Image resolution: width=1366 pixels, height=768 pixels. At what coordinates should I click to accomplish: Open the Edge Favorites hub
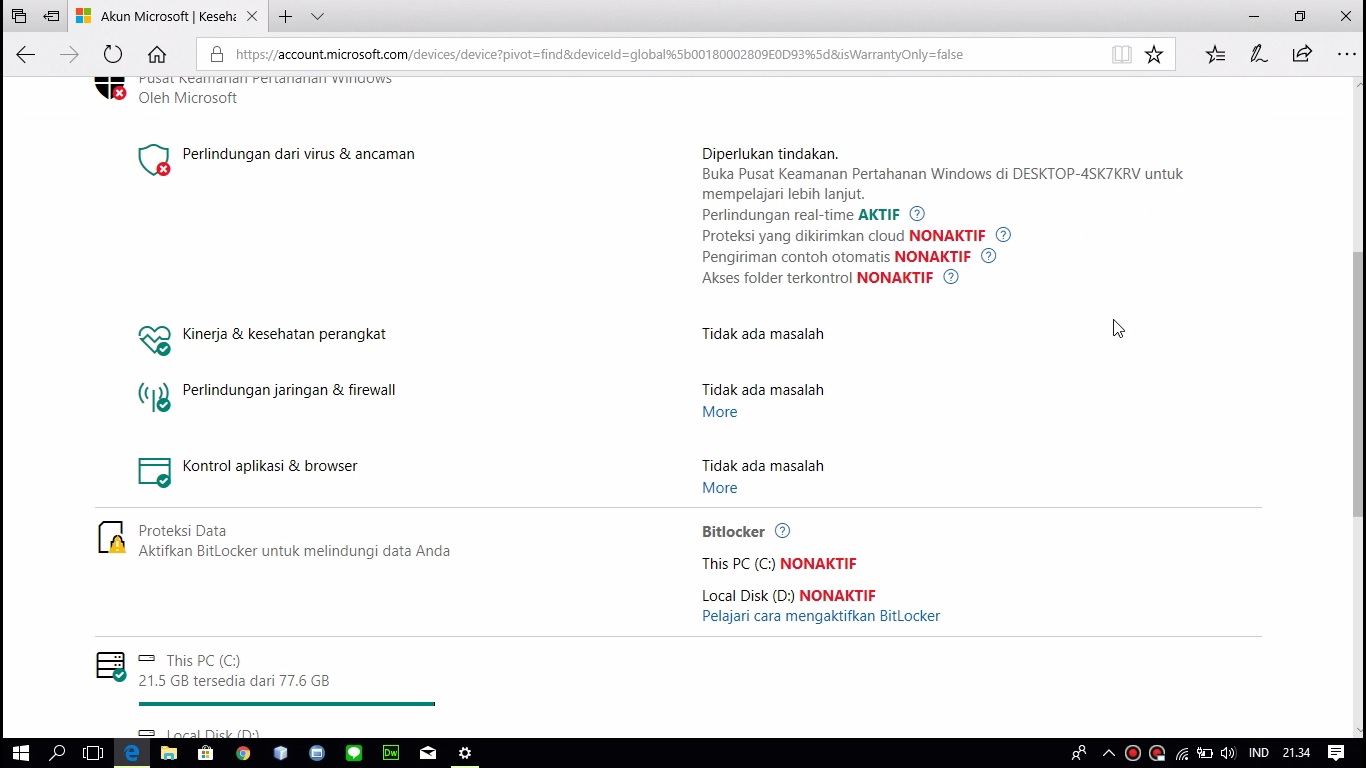coord(1215,55)
